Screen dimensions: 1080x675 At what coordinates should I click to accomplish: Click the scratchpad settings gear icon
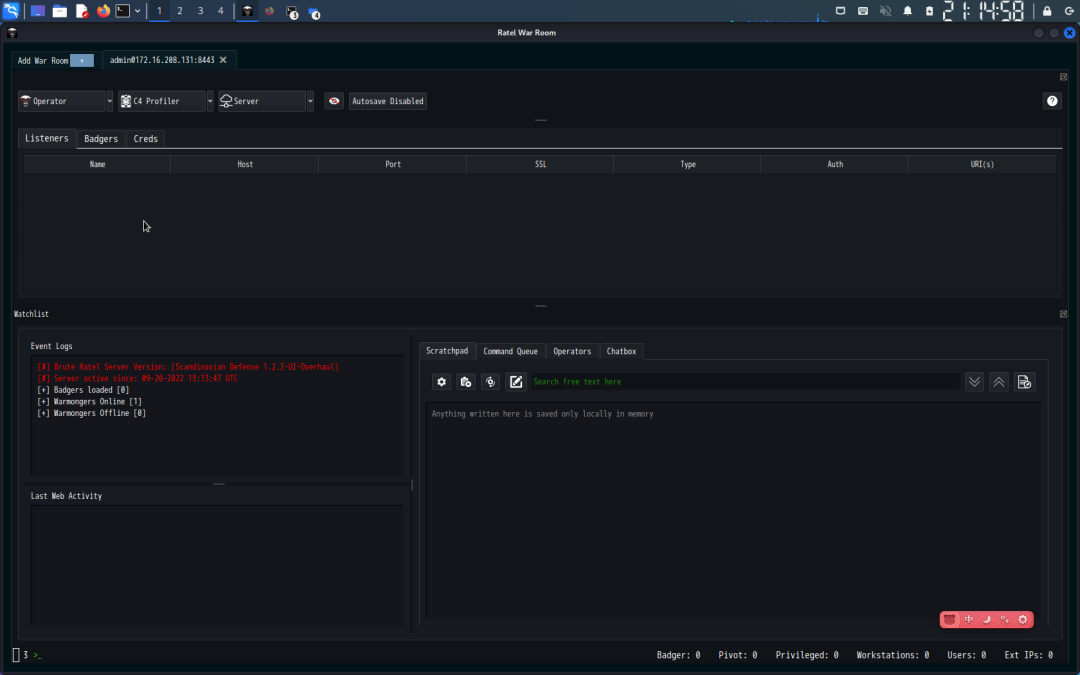442,382
